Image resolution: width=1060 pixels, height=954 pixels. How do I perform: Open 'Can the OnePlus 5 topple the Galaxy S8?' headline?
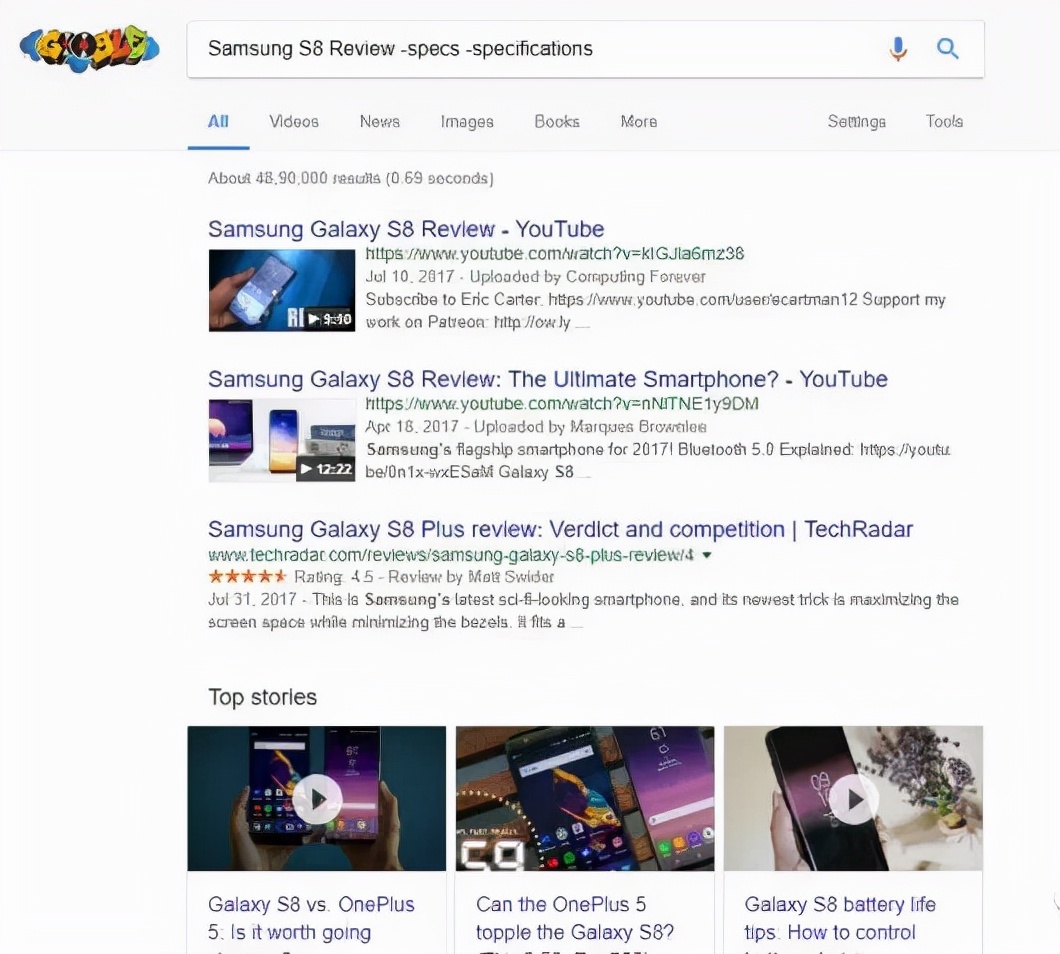point(575,919)
